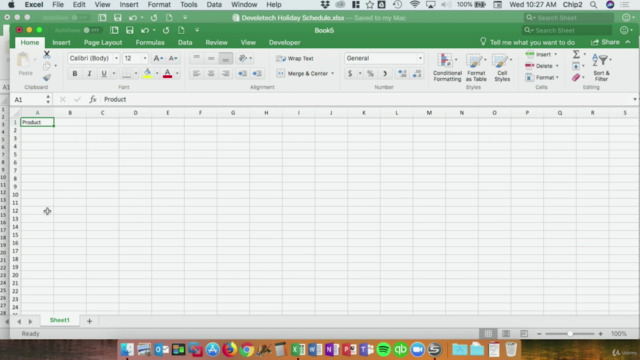This screenshot has width=640, height=360.
Task: Apply top vertical alignment
Action: point(196,58)
